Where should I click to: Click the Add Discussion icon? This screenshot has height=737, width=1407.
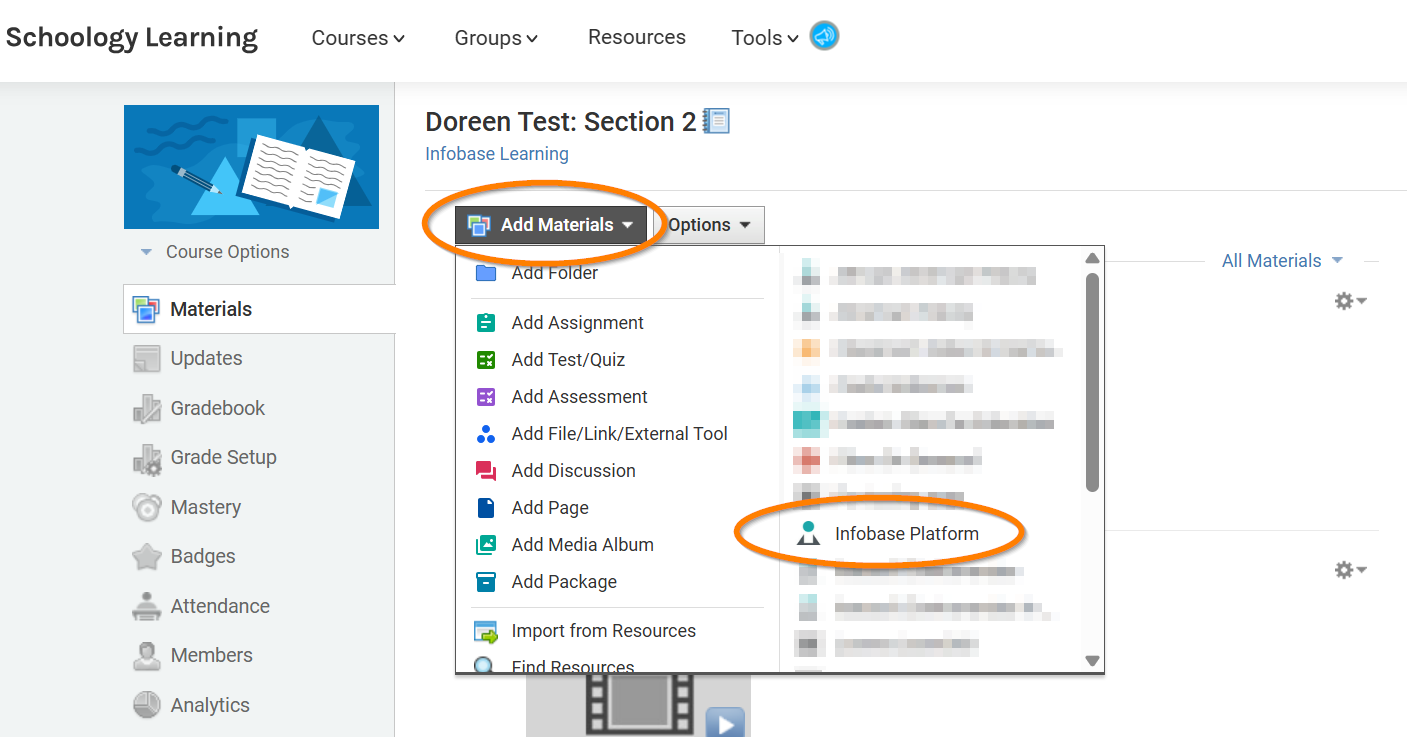[x=486, y=471]
